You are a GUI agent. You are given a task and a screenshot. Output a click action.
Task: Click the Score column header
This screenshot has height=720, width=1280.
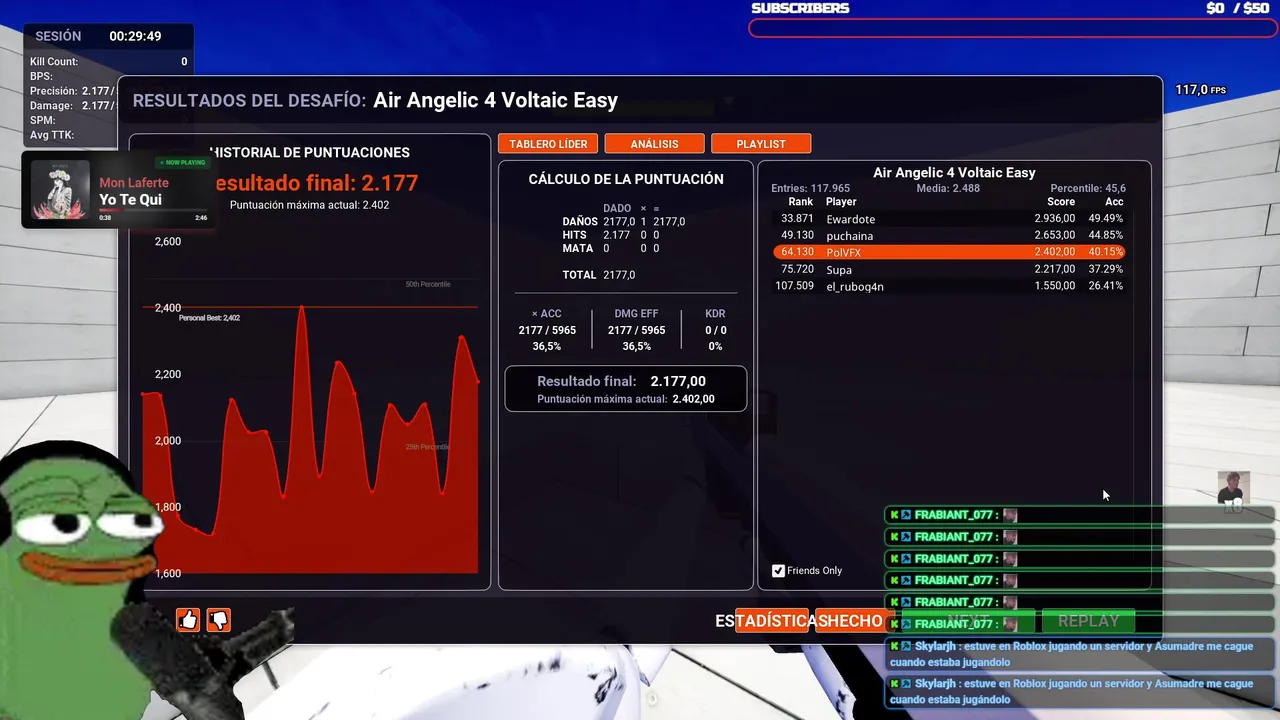(x=1061, y=202)
